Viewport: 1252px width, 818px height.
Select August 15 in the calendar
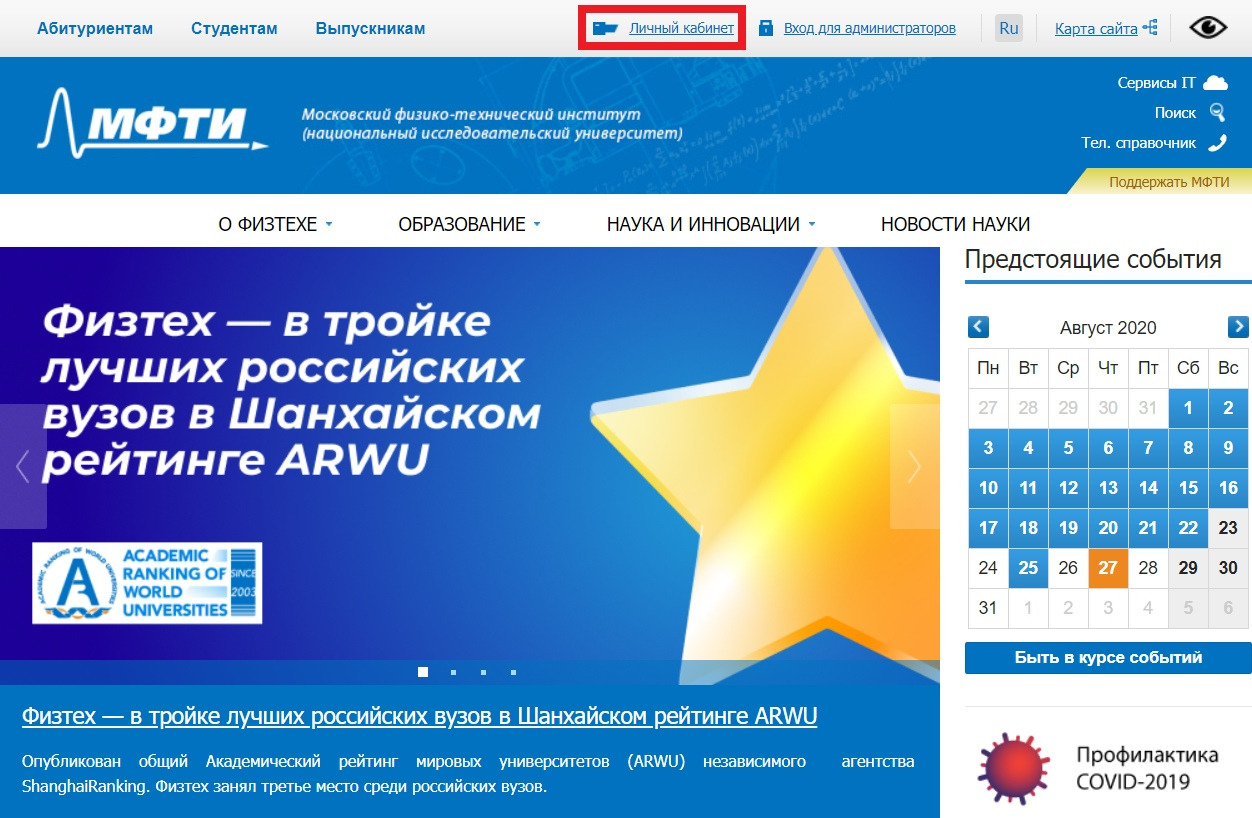(1188, 488)
